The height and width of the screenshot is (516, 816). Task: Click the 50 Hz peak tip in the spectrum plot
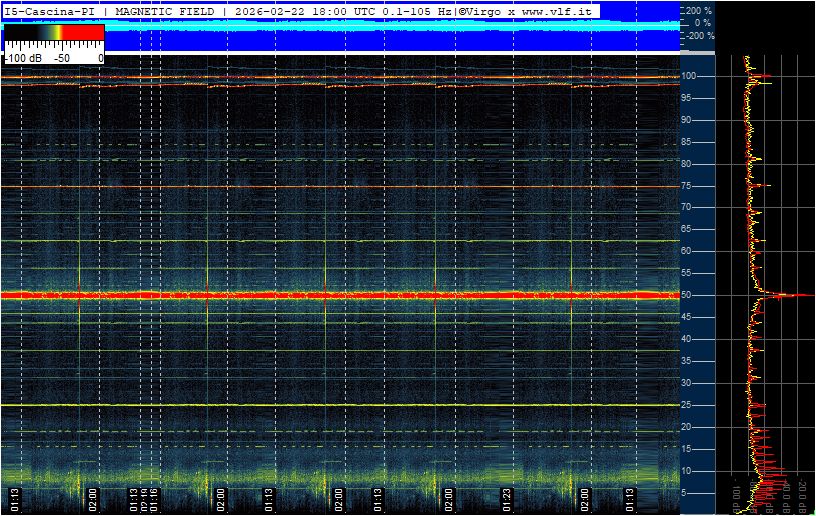pos(812,295)
